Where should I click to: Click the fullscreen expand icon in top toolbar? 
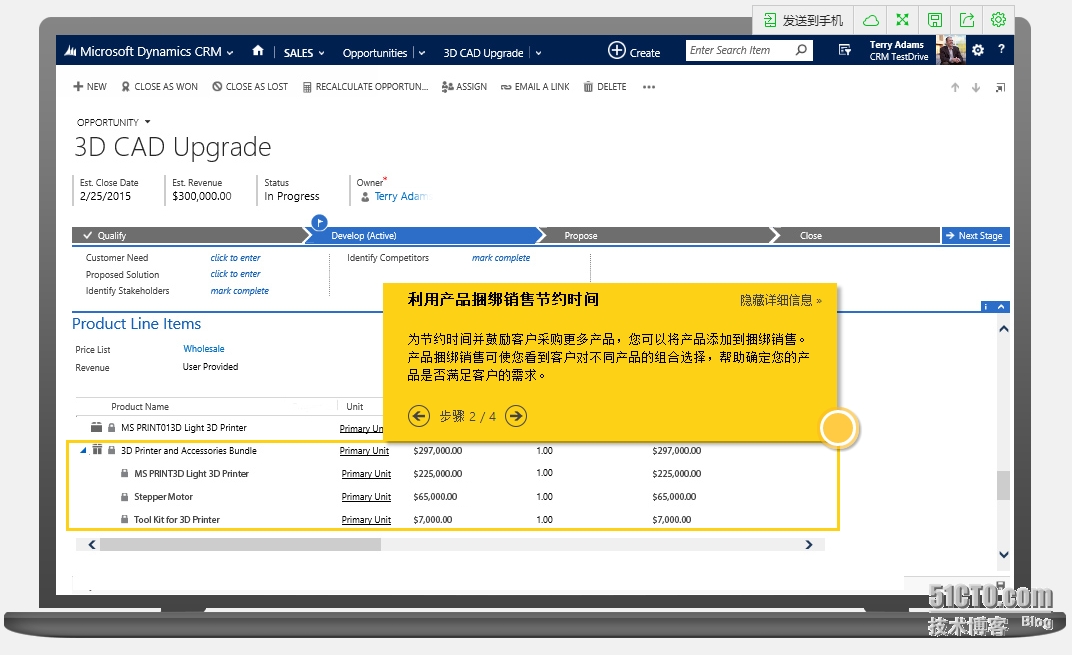(x=902, y=20)
